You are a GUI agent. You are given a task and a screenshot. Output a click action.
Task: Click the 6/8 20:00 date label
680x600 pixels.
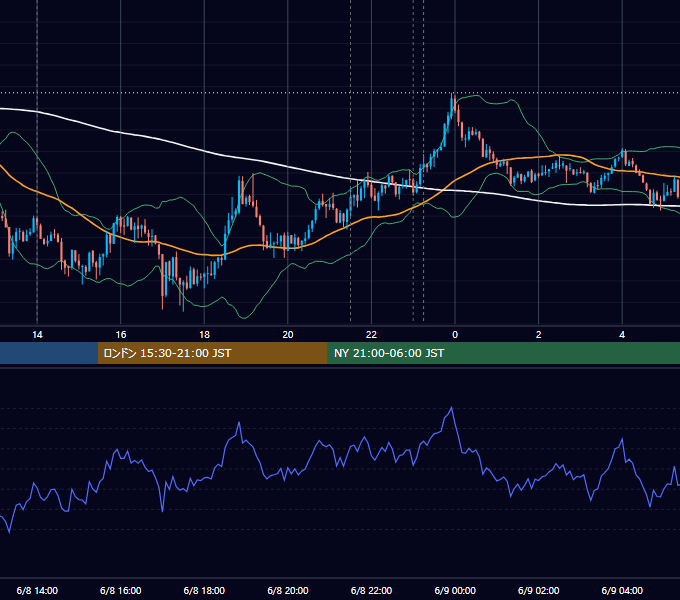point(288,590)
